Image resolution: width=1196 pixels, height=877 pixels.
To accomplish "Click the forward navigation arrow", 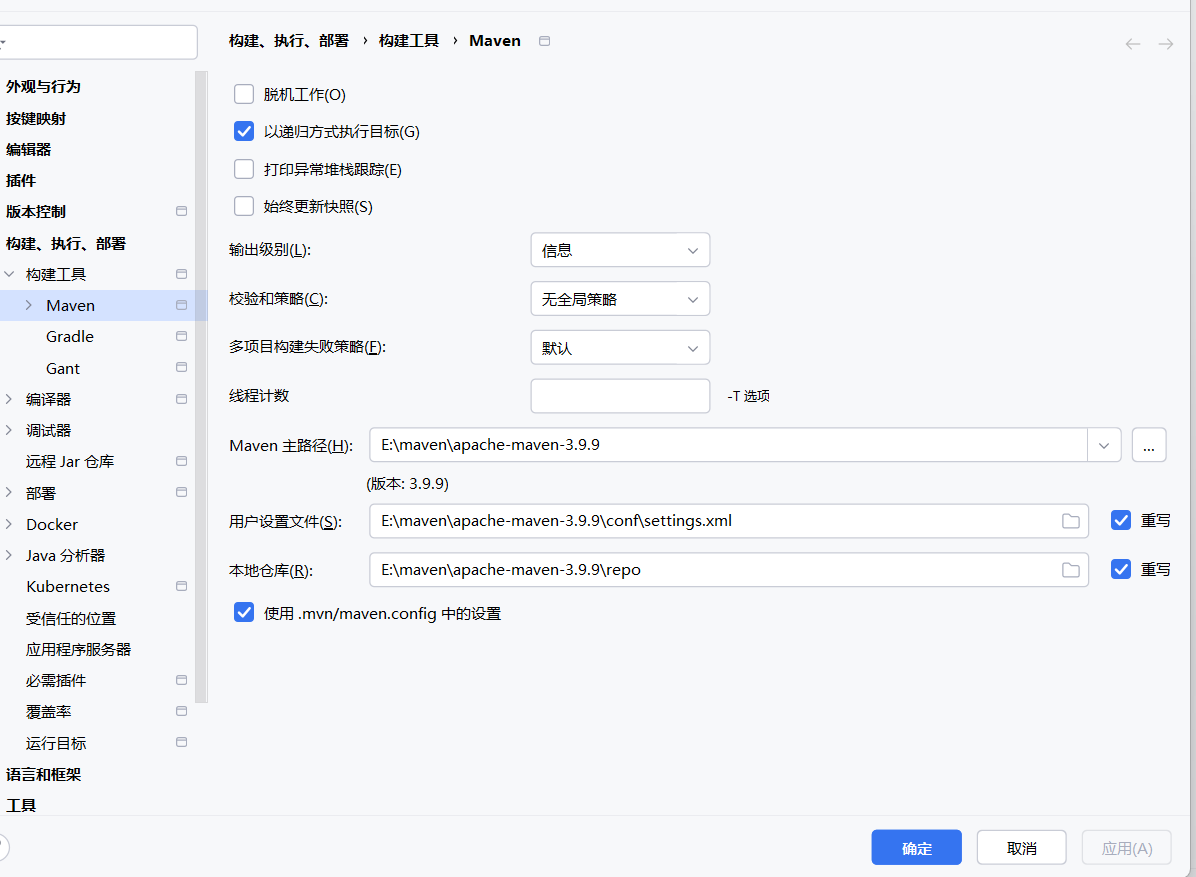I will pos(1165,44).
